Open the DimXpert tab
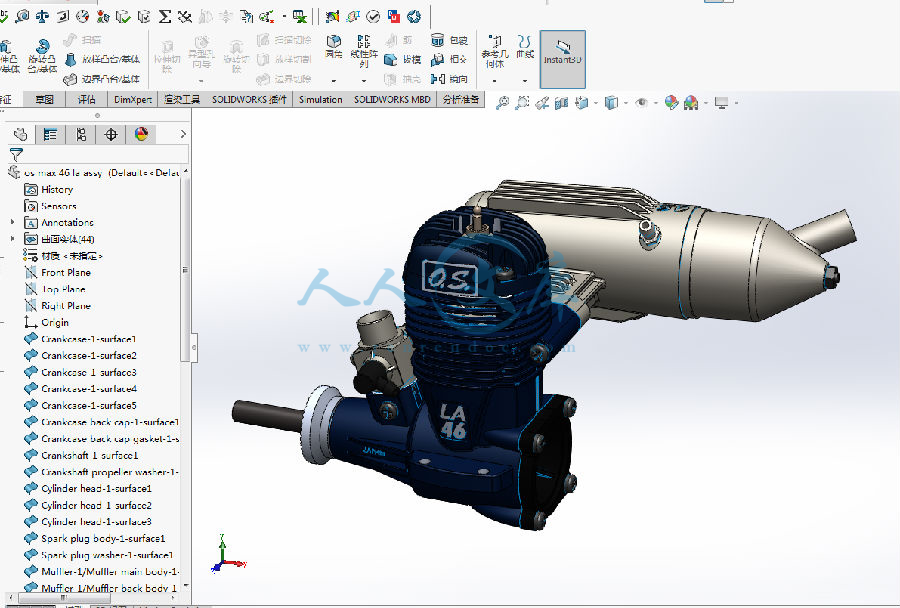 pyautogui.click(x=133, y=99)
